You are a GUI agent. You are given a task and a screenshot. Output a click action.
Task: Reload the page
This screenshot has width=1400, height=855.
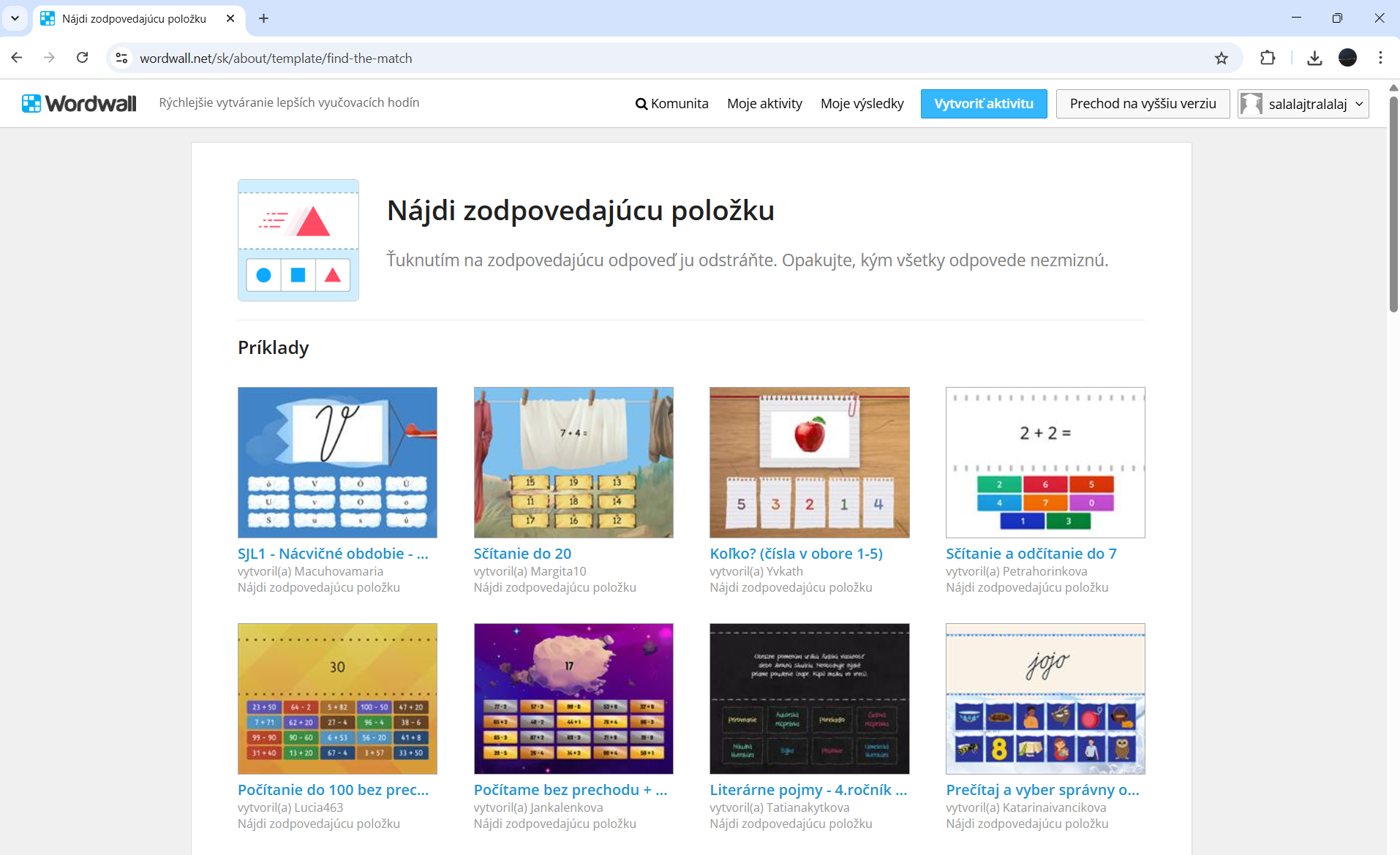tap(83, 58)
